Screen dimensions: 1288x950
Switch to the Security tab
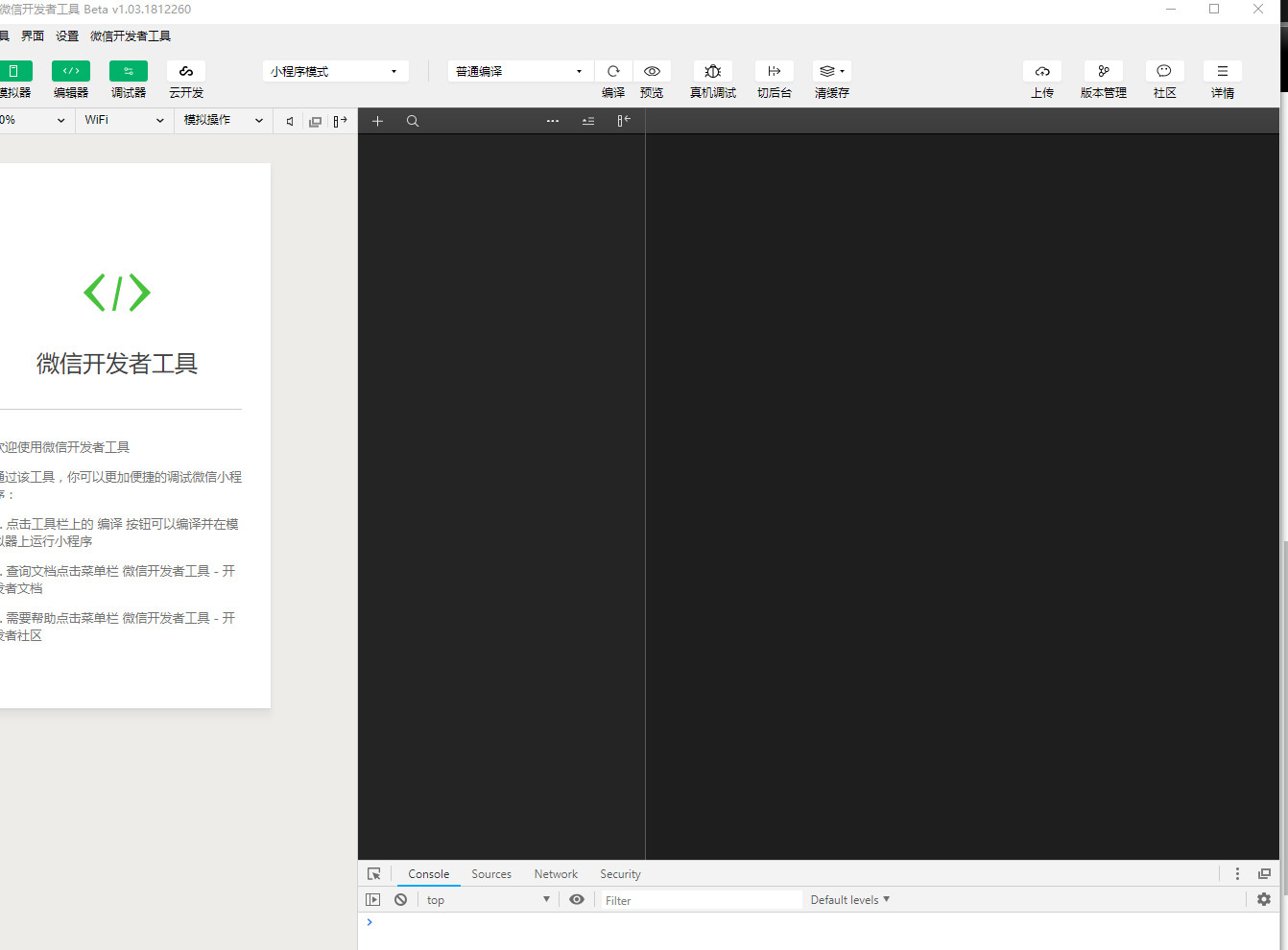(620, 874)
